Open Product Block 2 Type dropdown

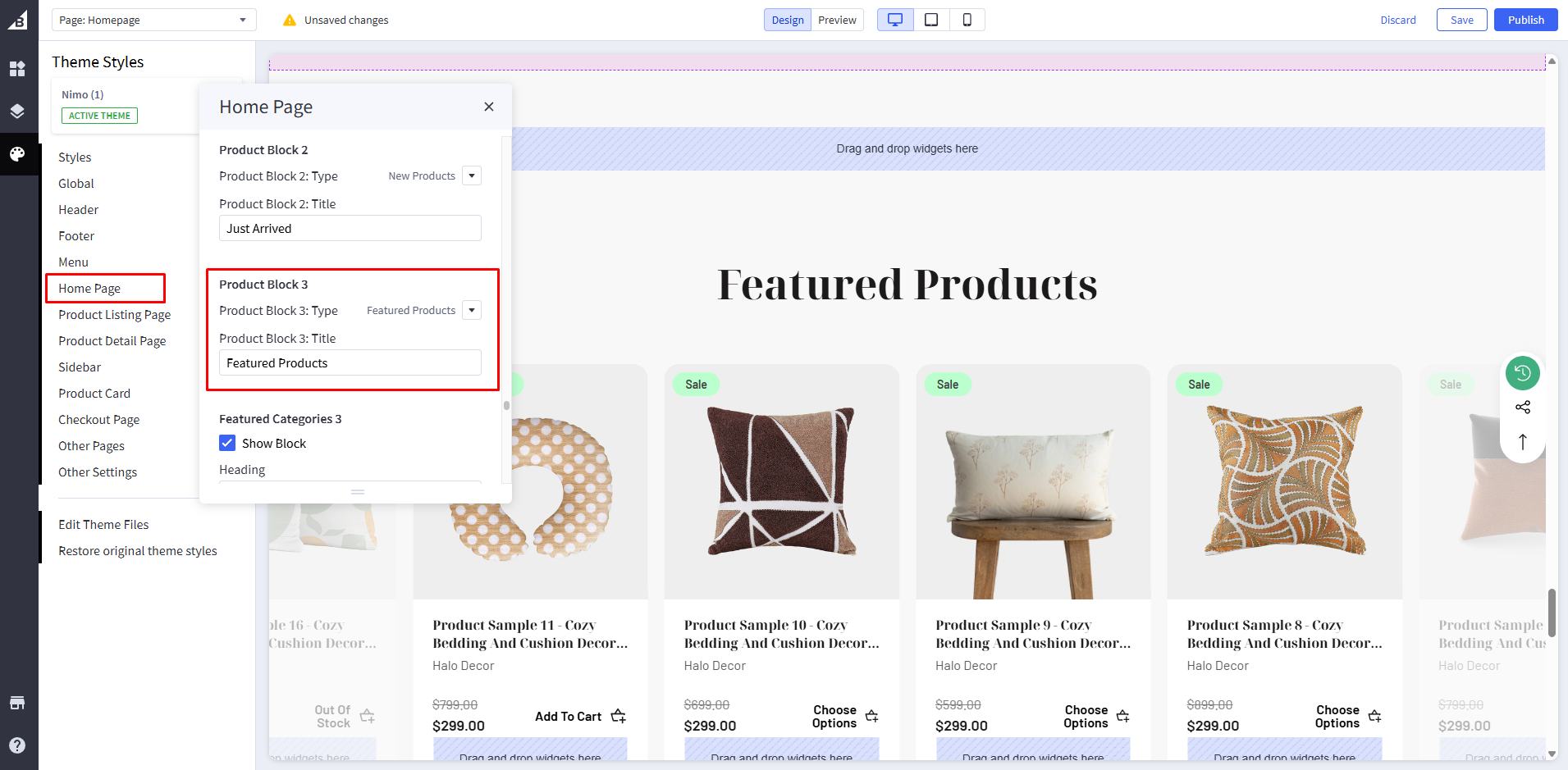click(472, 175)
